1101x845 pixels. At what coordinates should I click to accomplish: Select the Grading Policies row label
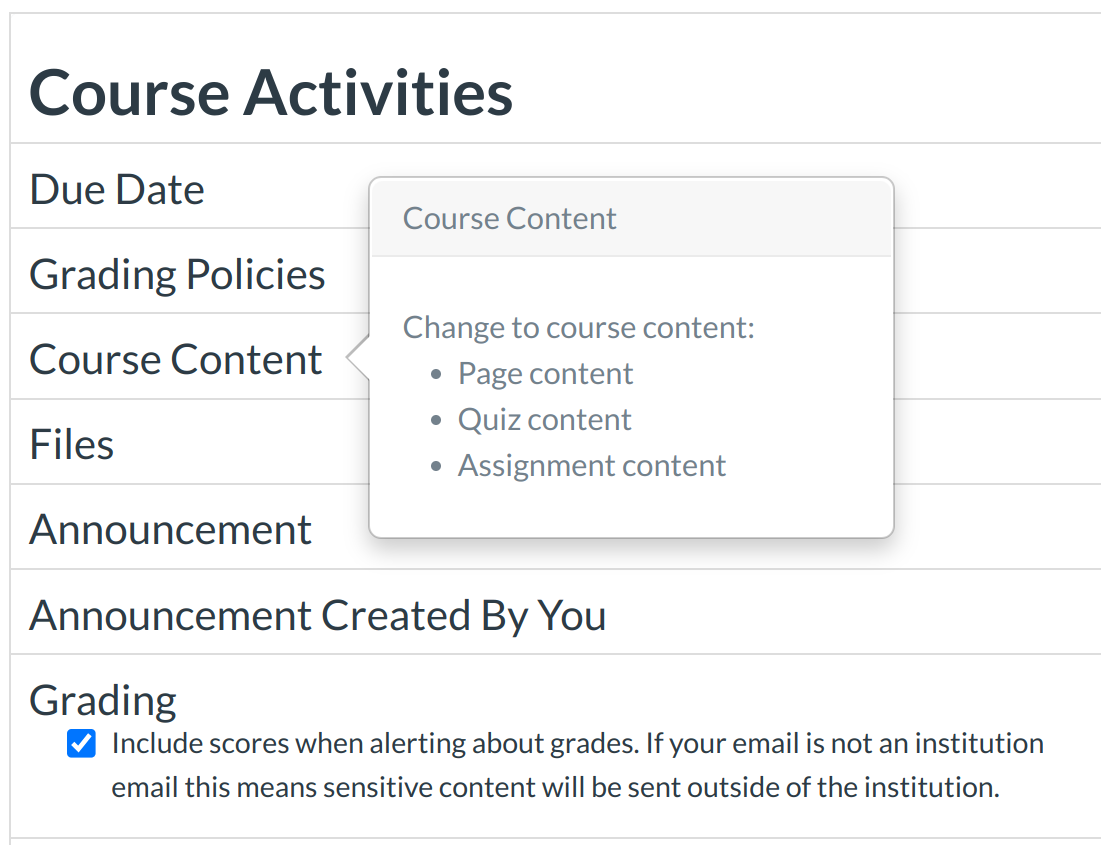177,275
